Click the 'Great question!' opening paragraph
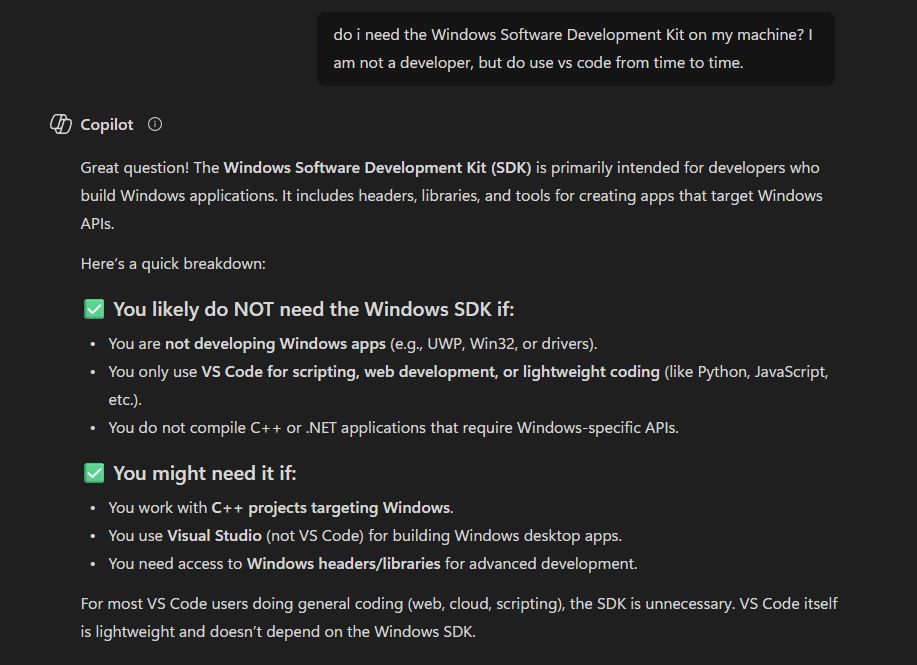This screenshot has width=917, height=665. (450, 195)
